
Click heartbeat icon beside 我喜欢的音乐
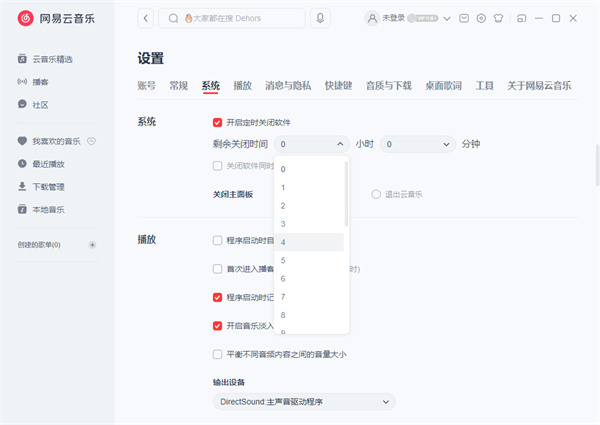pyautogui.click(x=91, y=141)
